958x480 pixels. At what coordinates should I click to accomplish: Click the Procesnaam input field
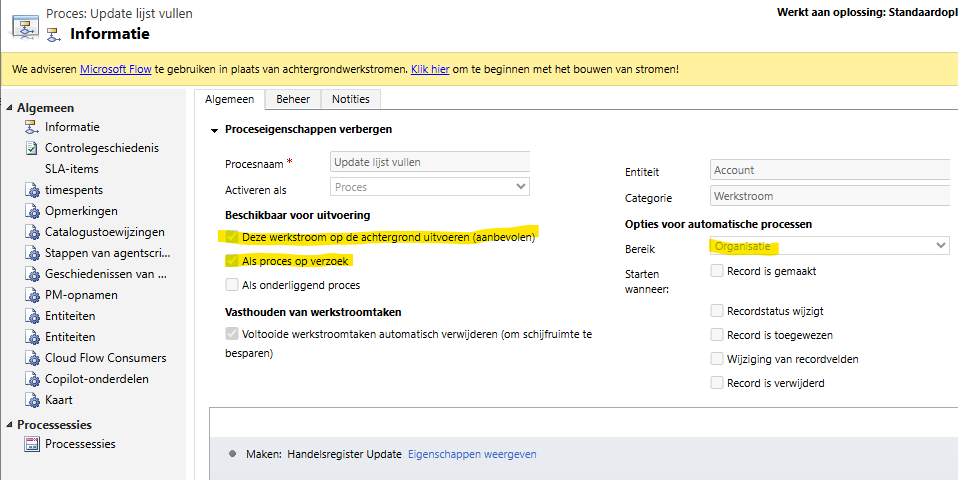(429, 162)
